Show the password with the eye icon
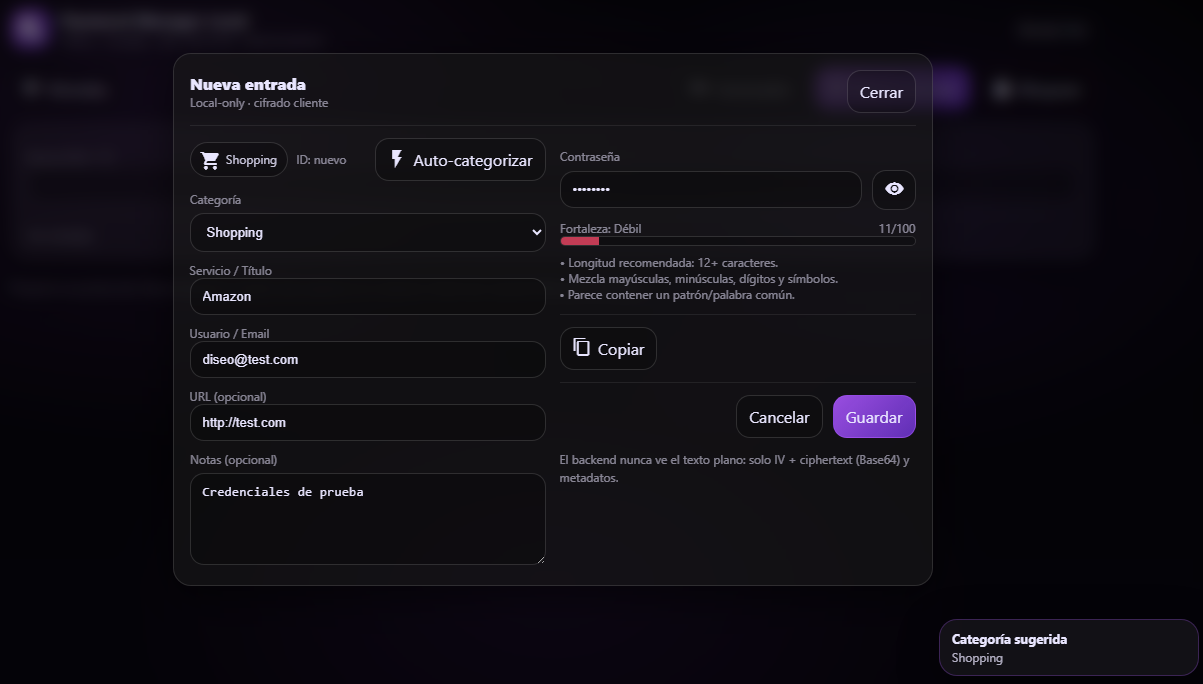Viewport: 1203px width, 684px height. (894, 189)
